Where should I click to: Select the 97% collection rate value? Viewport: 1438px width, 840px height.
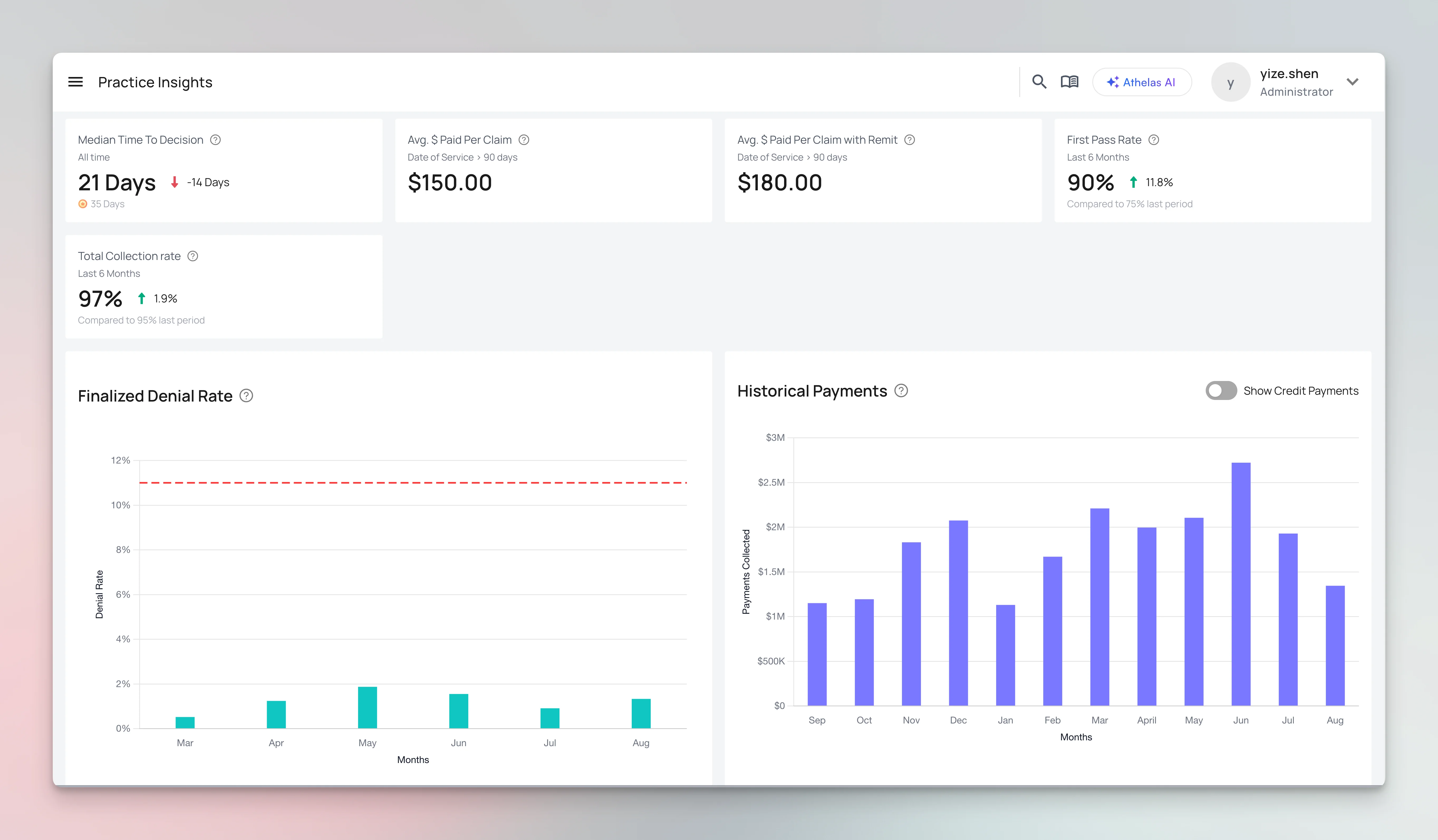[100, 298]
